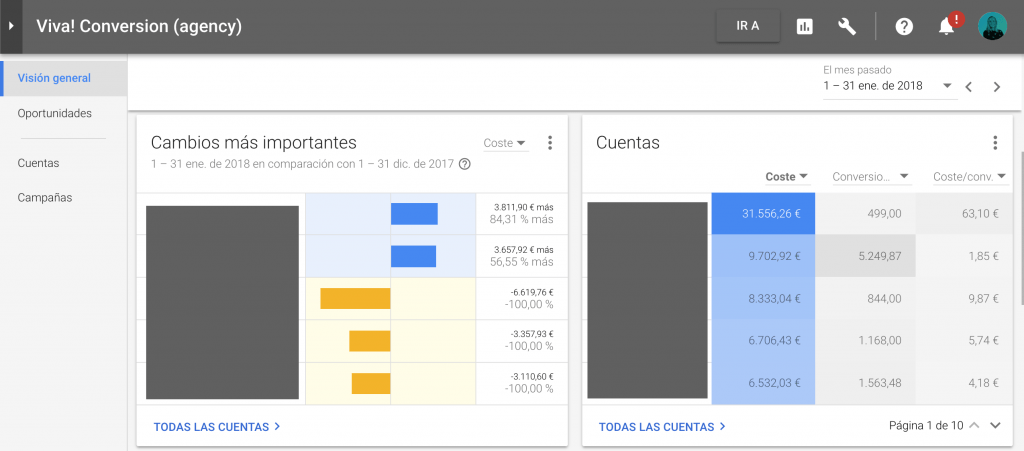1024x451 pixels.
Task: Click the 5,74 € cost per conversion cell
Action: click(x=964, y=341)
